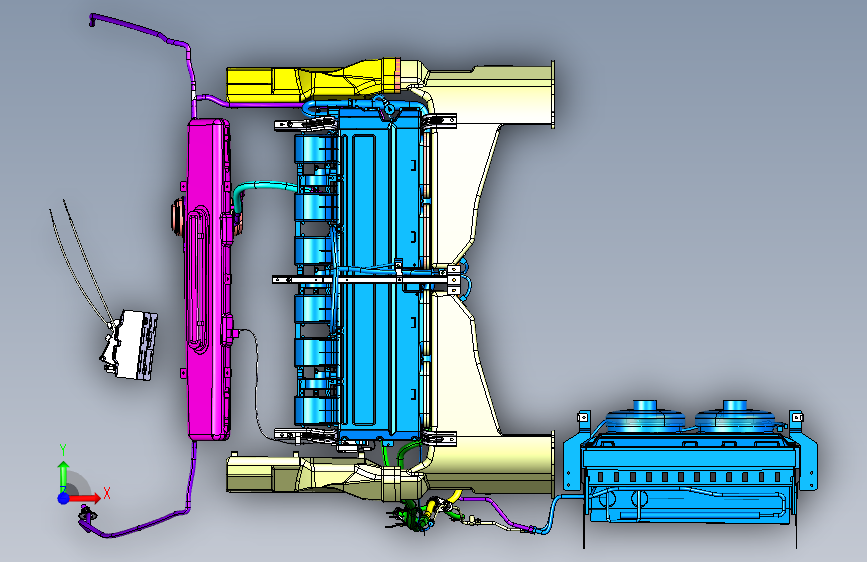Select the right fan dome on the condenser unit

(735, 418)
